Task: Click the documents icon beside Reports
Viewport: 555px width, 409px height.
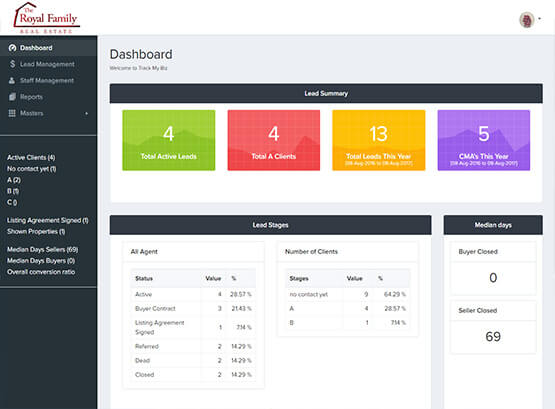Action: pyautogui.click(x=12, y=97)
